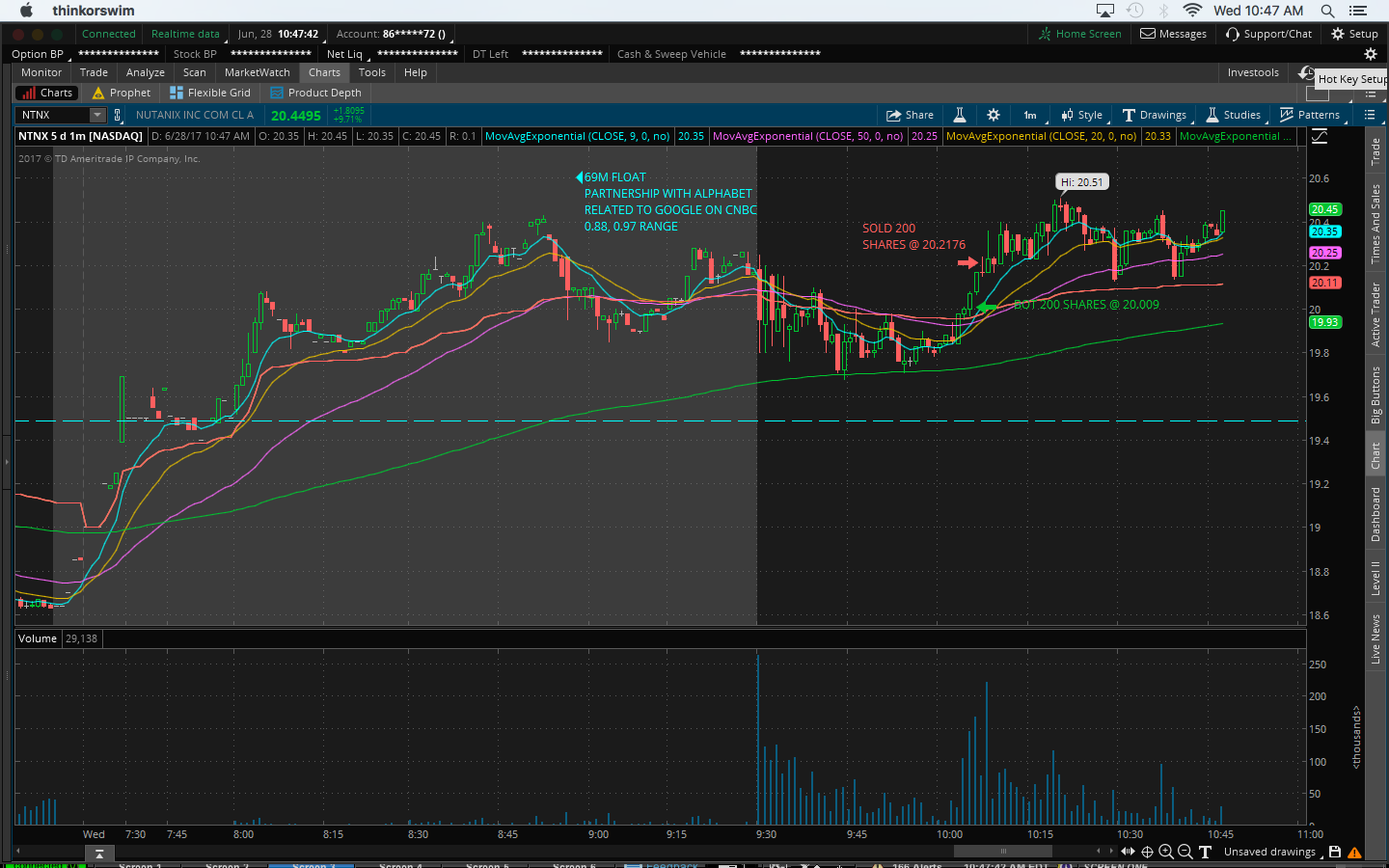This screenshot has height=868, width=1389.
Task: Switch to the Monitor tab
Action: 41,72
